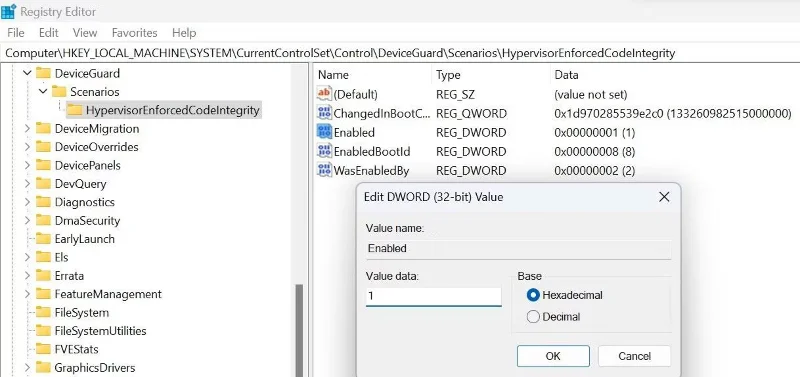Expand the Els tree node
800x377 pixels.
27,257
